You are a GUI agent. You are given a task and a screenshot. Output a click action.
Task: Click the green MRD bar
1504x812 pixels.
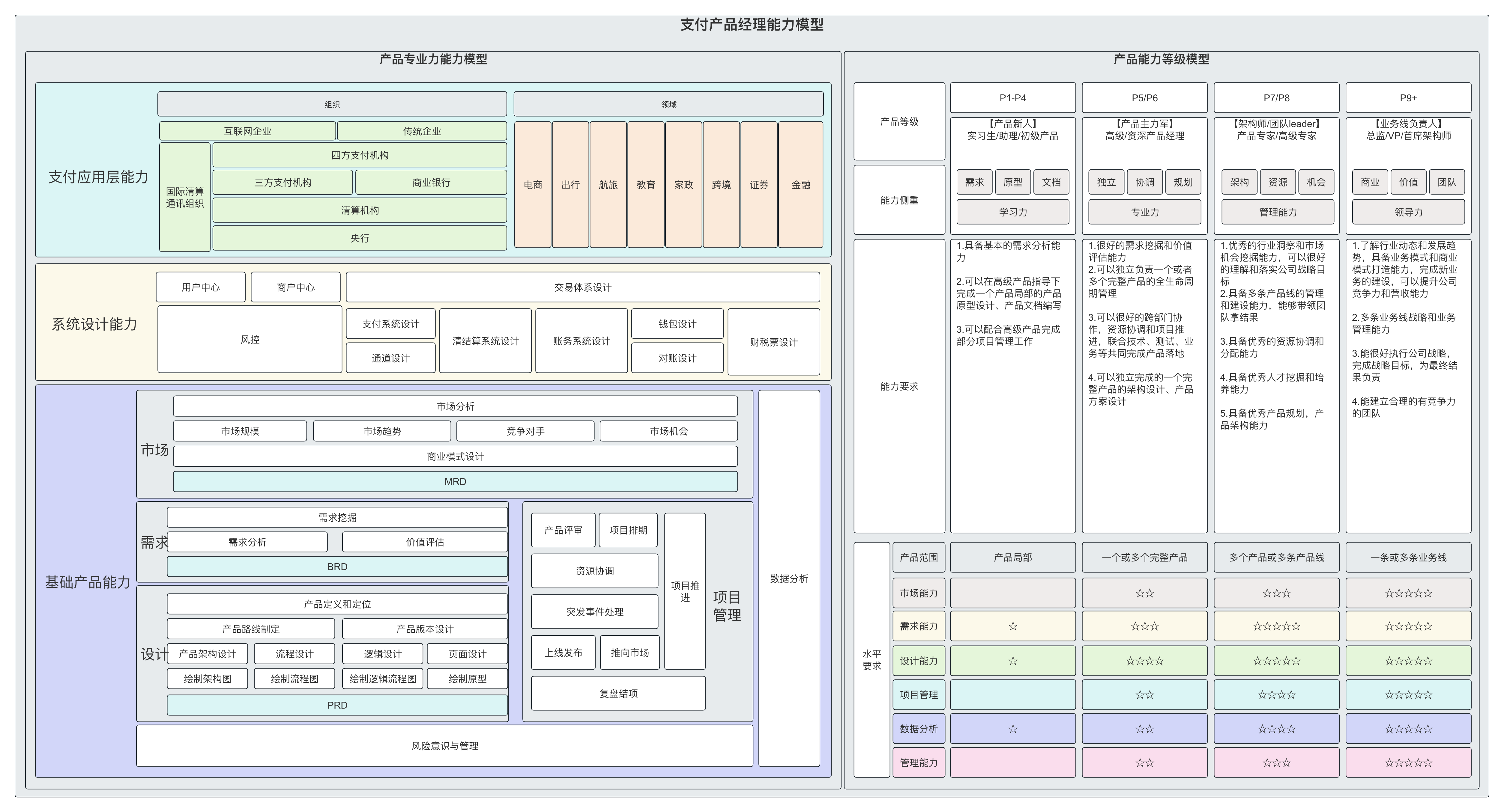(x=455, y=481)
